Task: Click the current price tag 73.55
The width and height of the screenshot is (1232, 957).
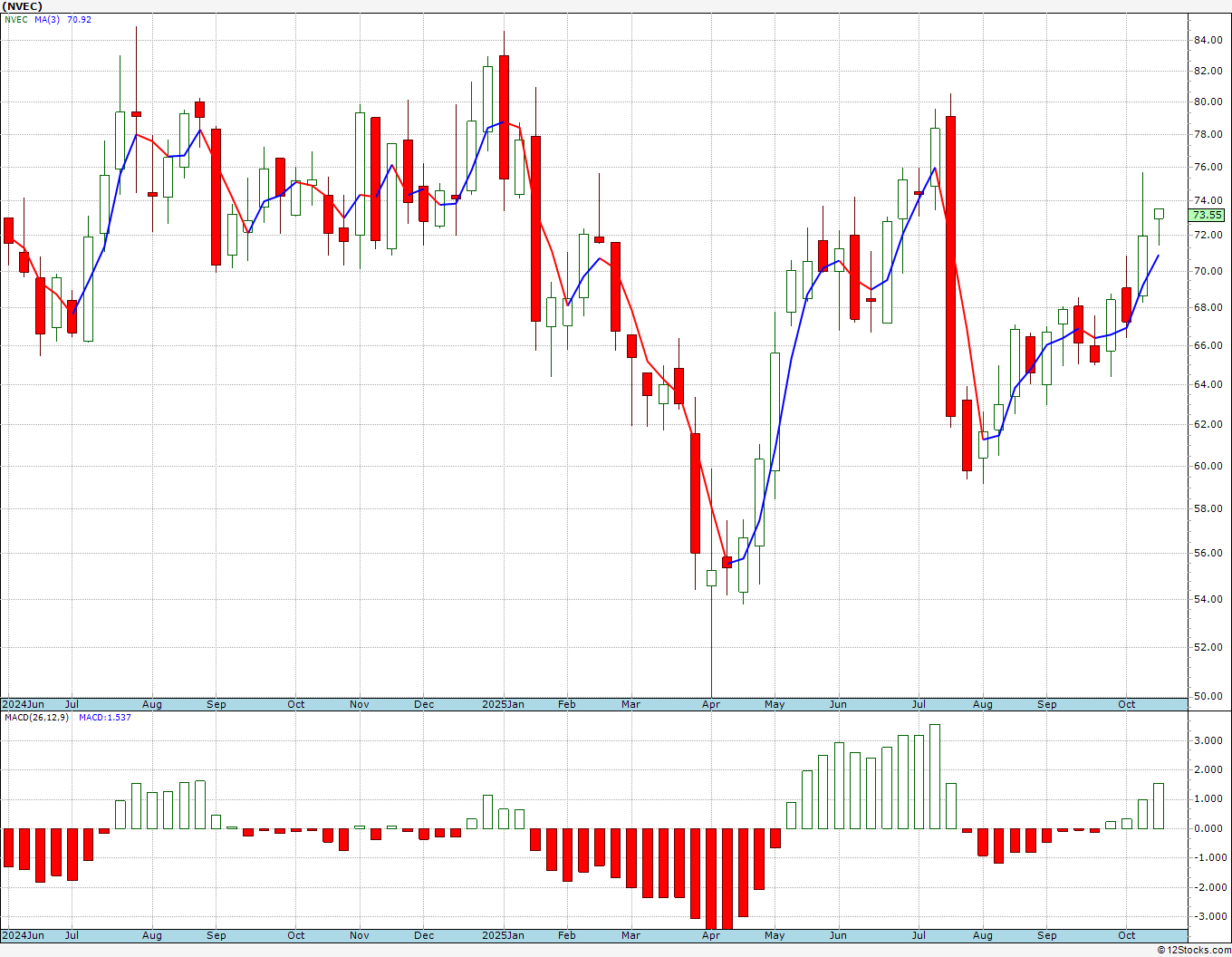Action: [1207, 215]
